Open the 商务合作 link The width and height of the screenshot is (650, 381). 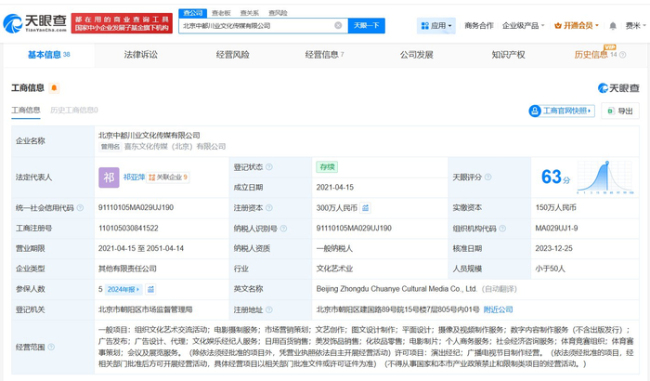(479, 26)
